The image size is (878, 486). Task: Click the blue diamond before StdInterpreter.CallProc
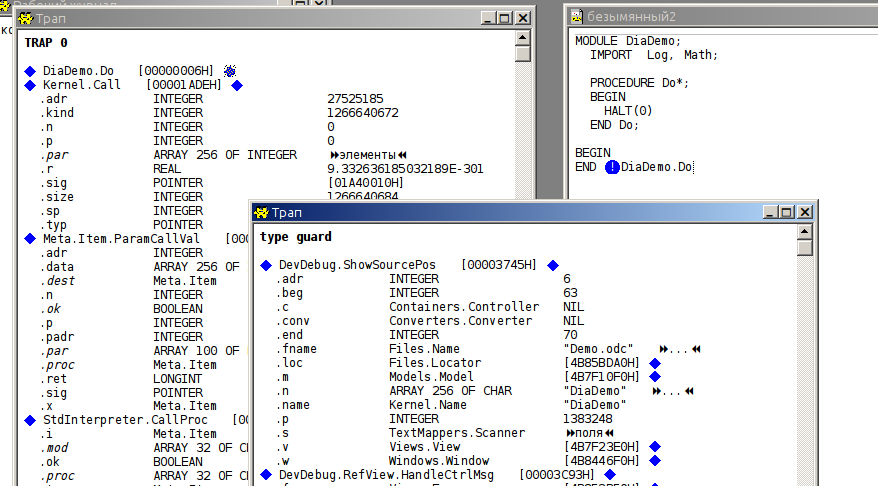point(30,421)
